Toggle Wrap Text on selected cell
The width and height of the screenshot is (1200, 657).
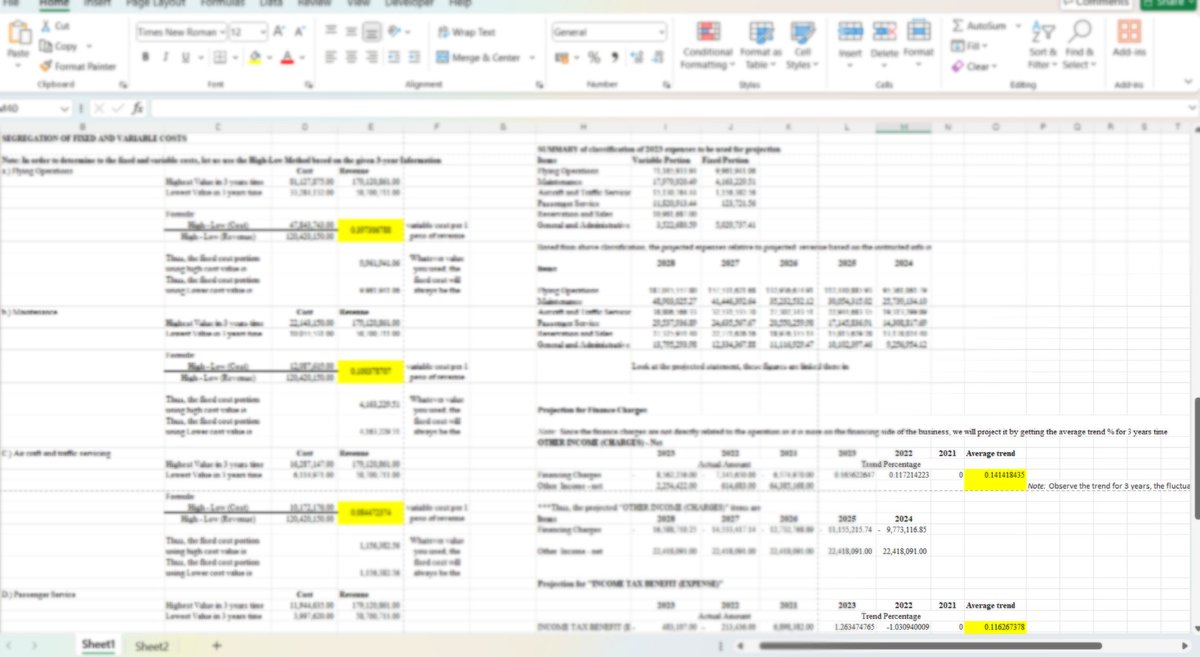coord(467,32)
